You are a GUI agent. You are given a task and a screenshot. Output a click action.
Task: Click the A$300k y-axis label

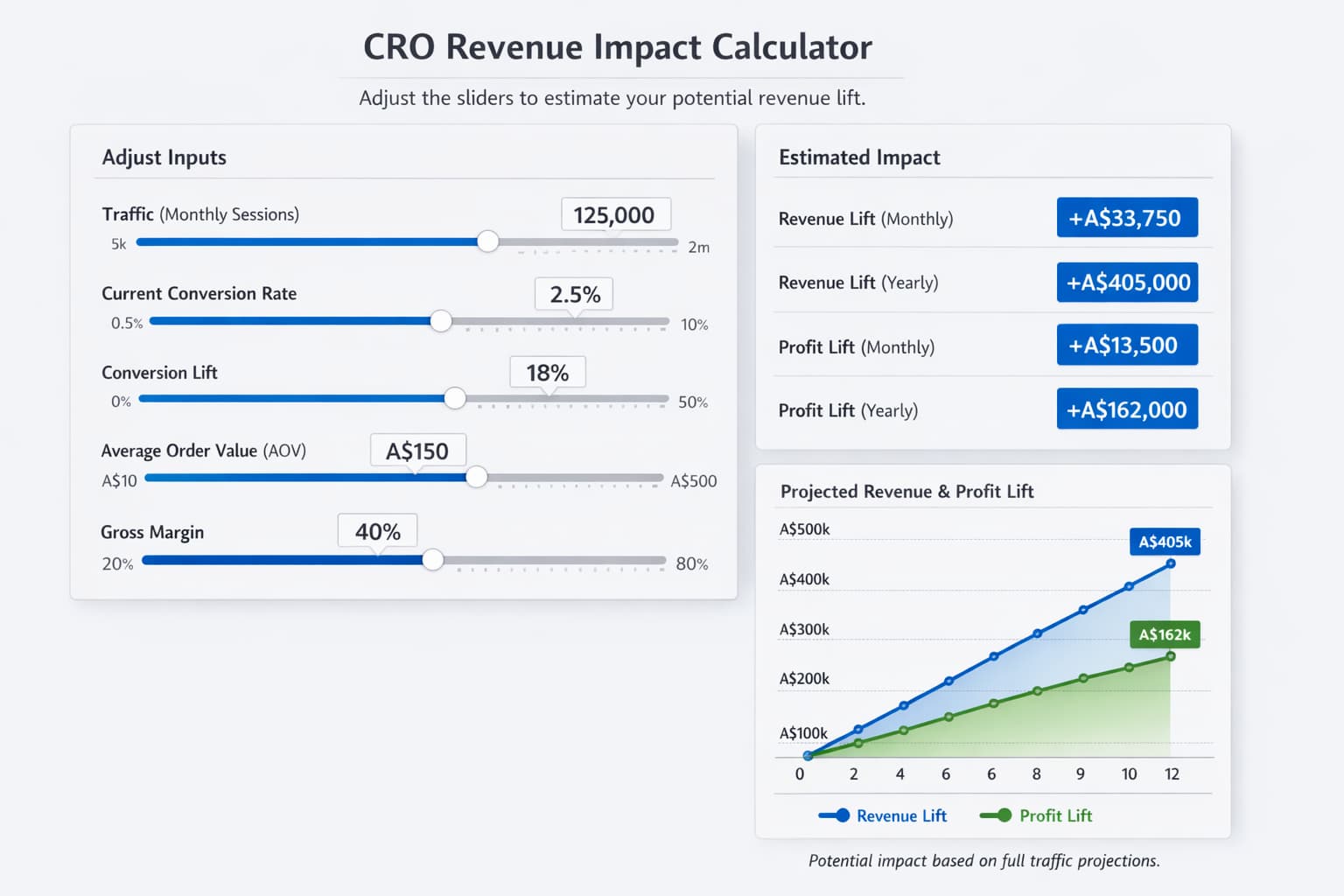point(804,629)
